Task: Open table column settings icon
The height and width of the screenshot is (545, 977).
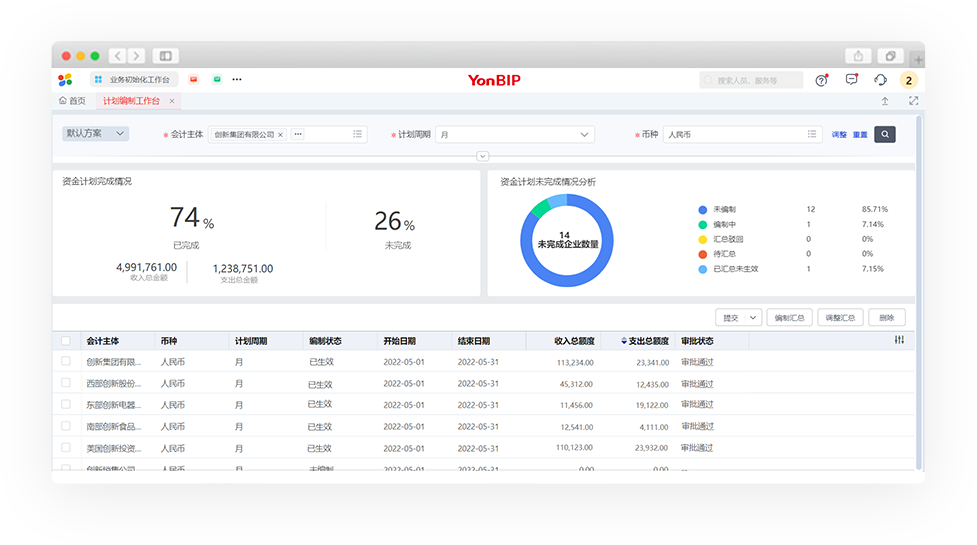Action: click(x=899, y=340)
